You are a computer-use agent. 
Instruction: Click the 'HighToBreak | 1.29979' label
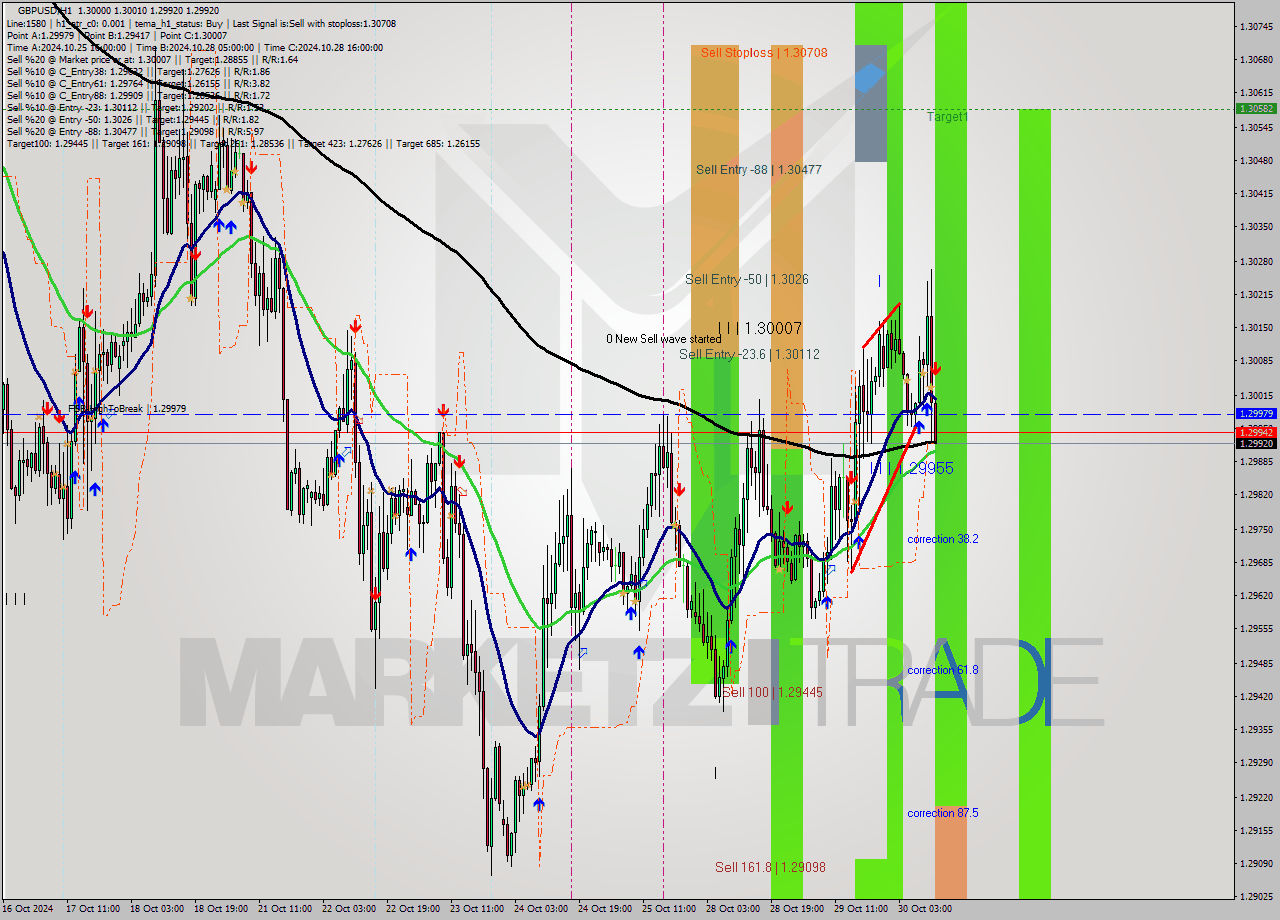point(126,409)
